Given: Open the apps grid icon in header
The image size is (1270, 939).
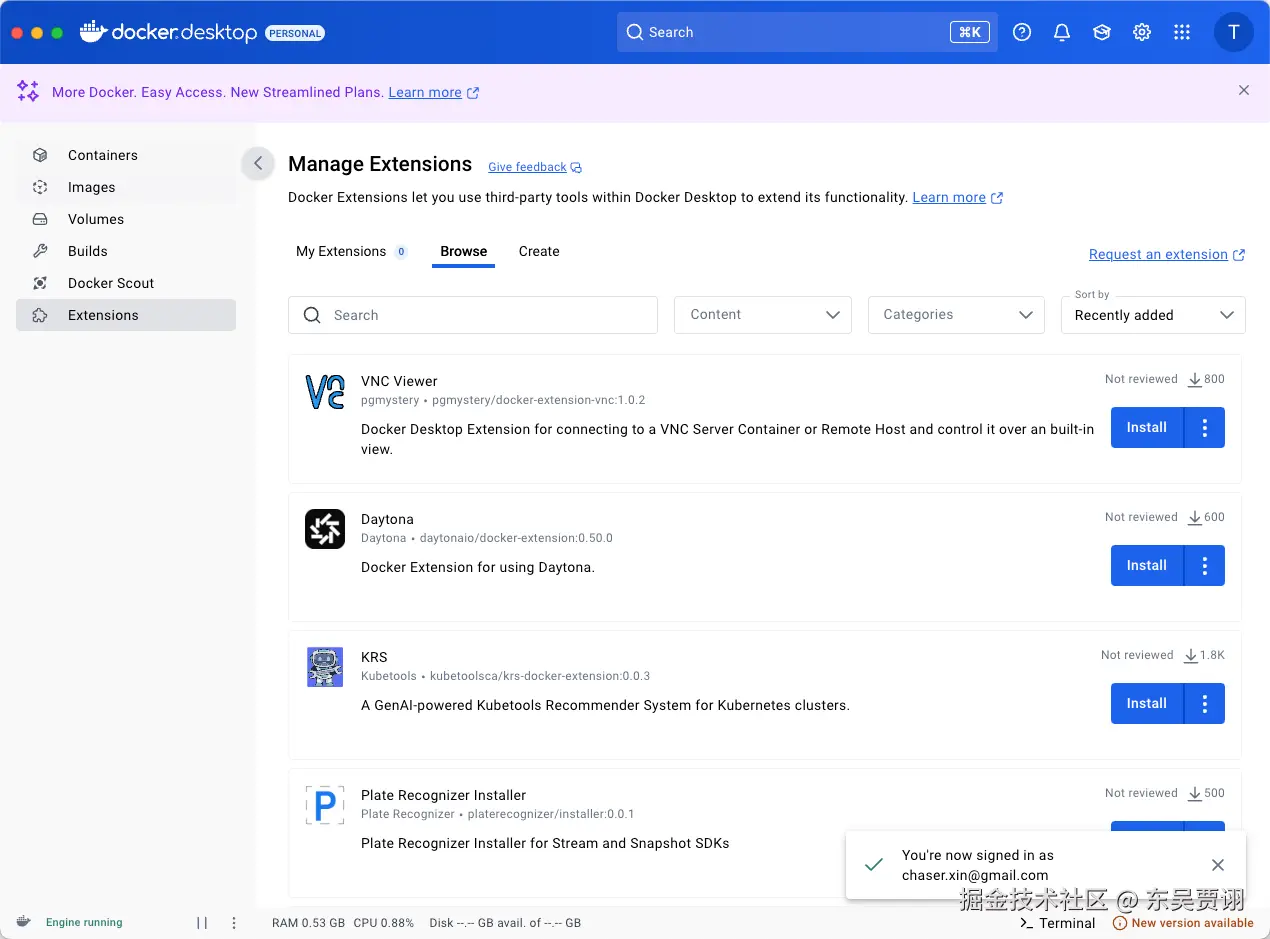Looking at the screenshot, I should click(1182, 32).
